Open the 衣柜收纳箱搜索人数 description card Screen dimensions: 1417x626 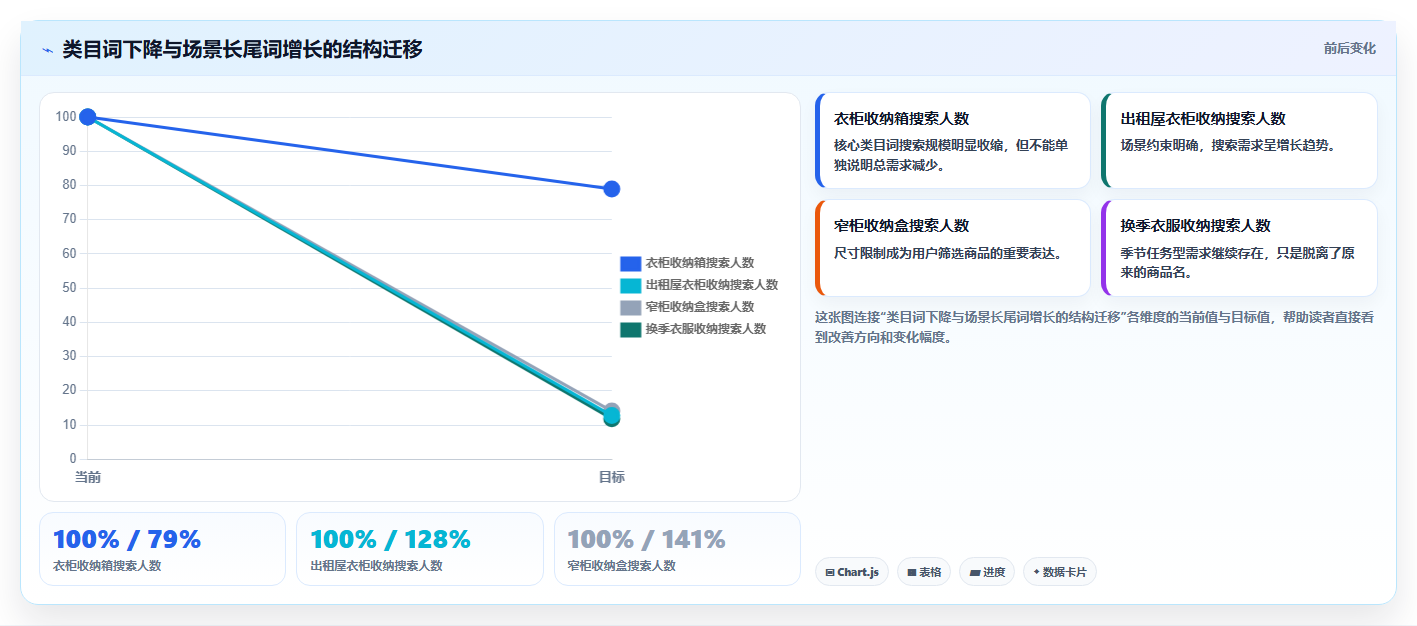pos(953,141)
